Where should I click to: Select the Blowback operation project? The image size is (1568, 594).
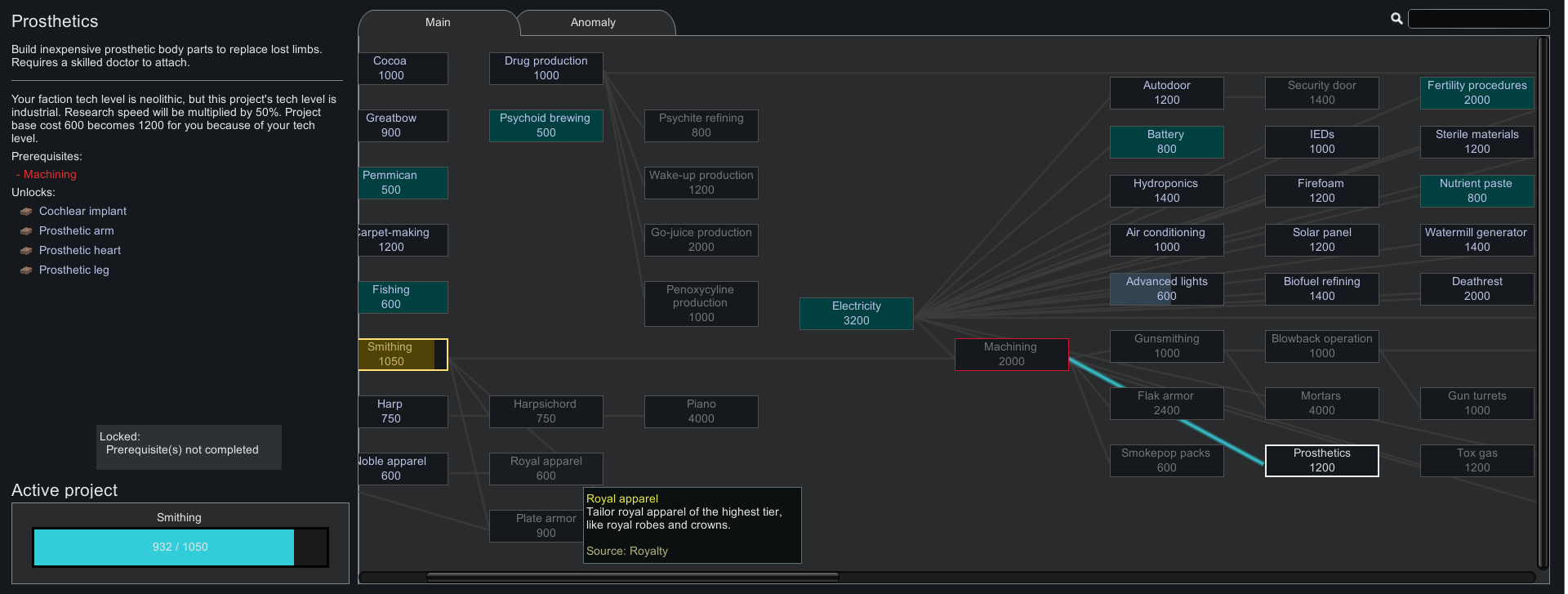point(1322,346)
